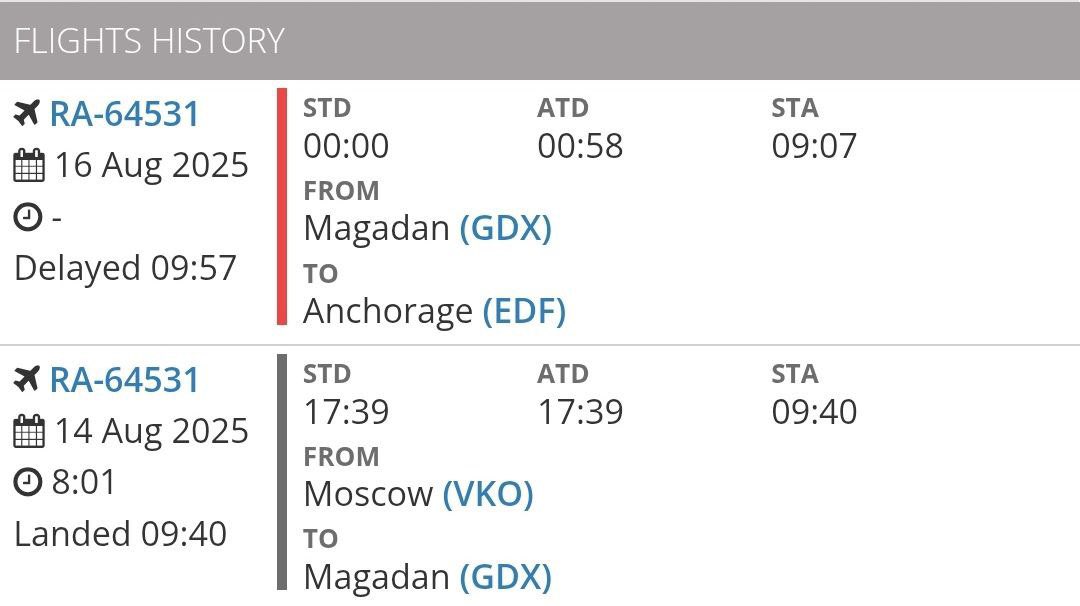1080x606 pixels.
Task: Click the 16 Aug 2025 date text
Action: click(151, 165)
